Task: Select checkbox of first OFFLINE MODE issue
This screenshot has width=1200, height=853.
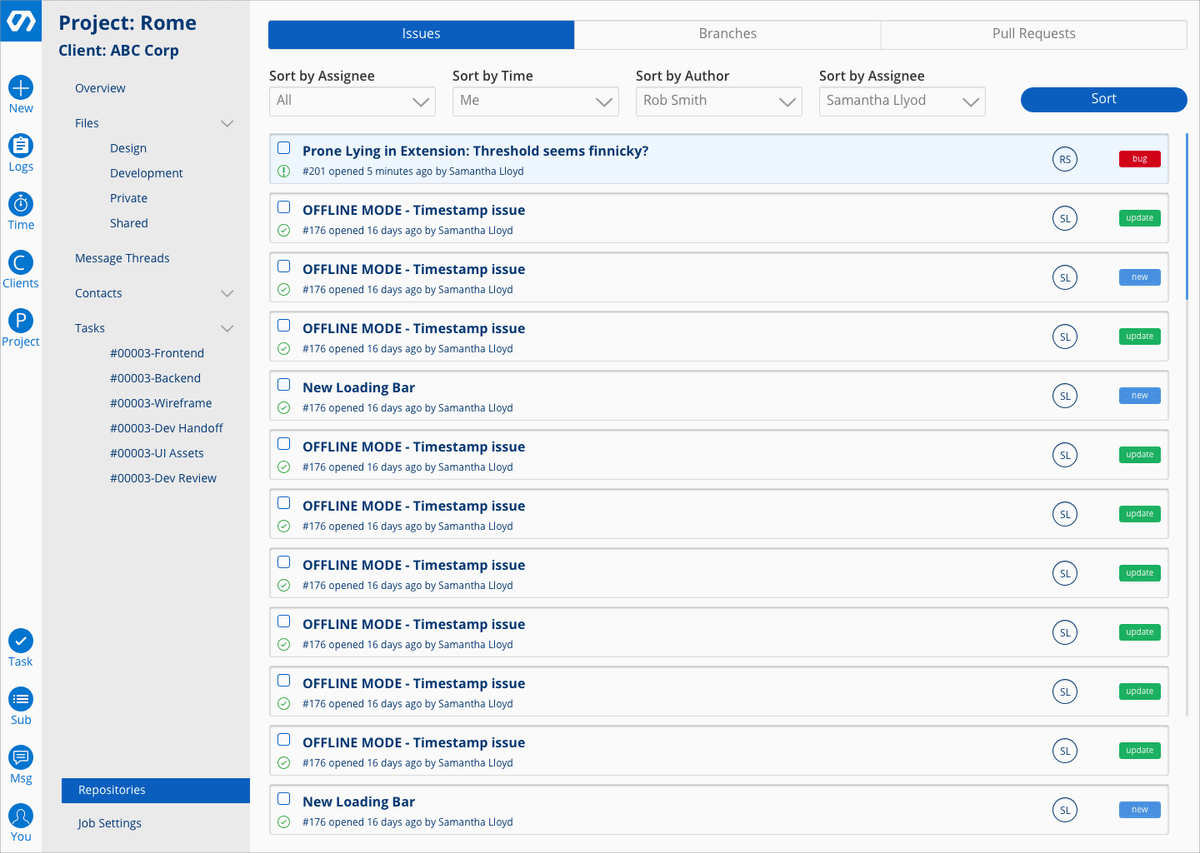Action: click(284, 207)
